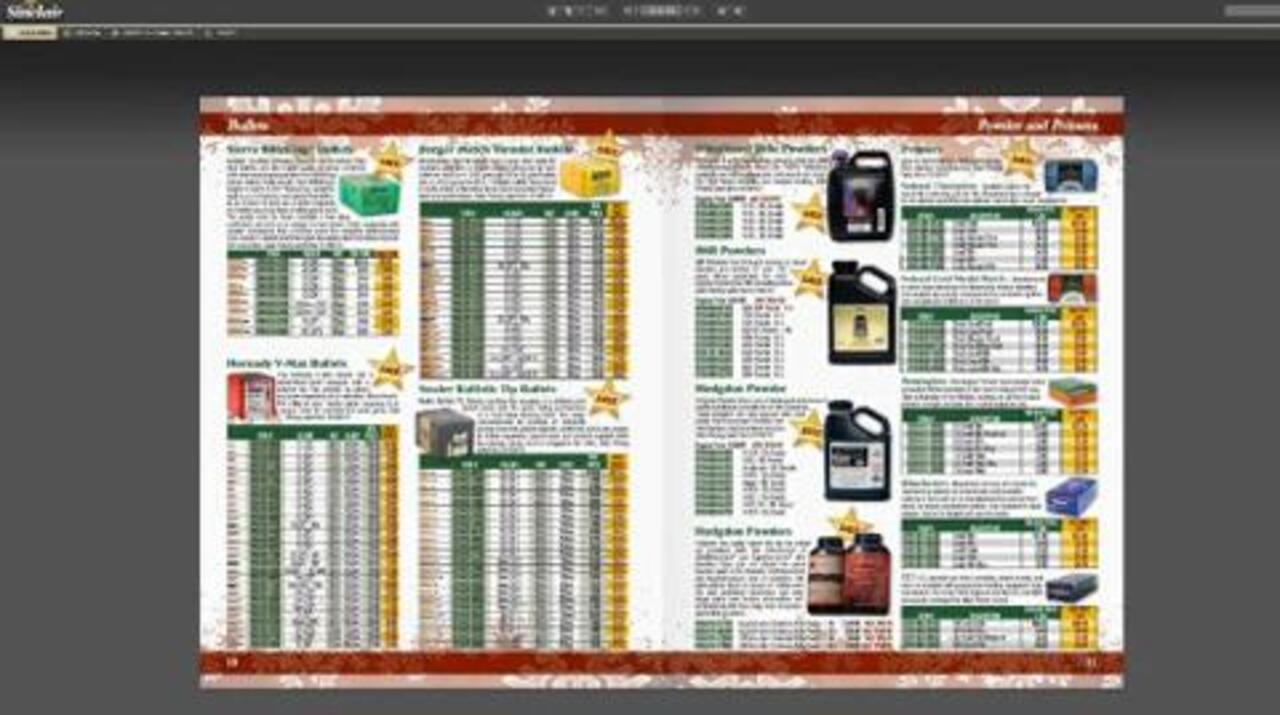
Task: Open the green and orange primer box image
Action: [x=1072, y=391]
